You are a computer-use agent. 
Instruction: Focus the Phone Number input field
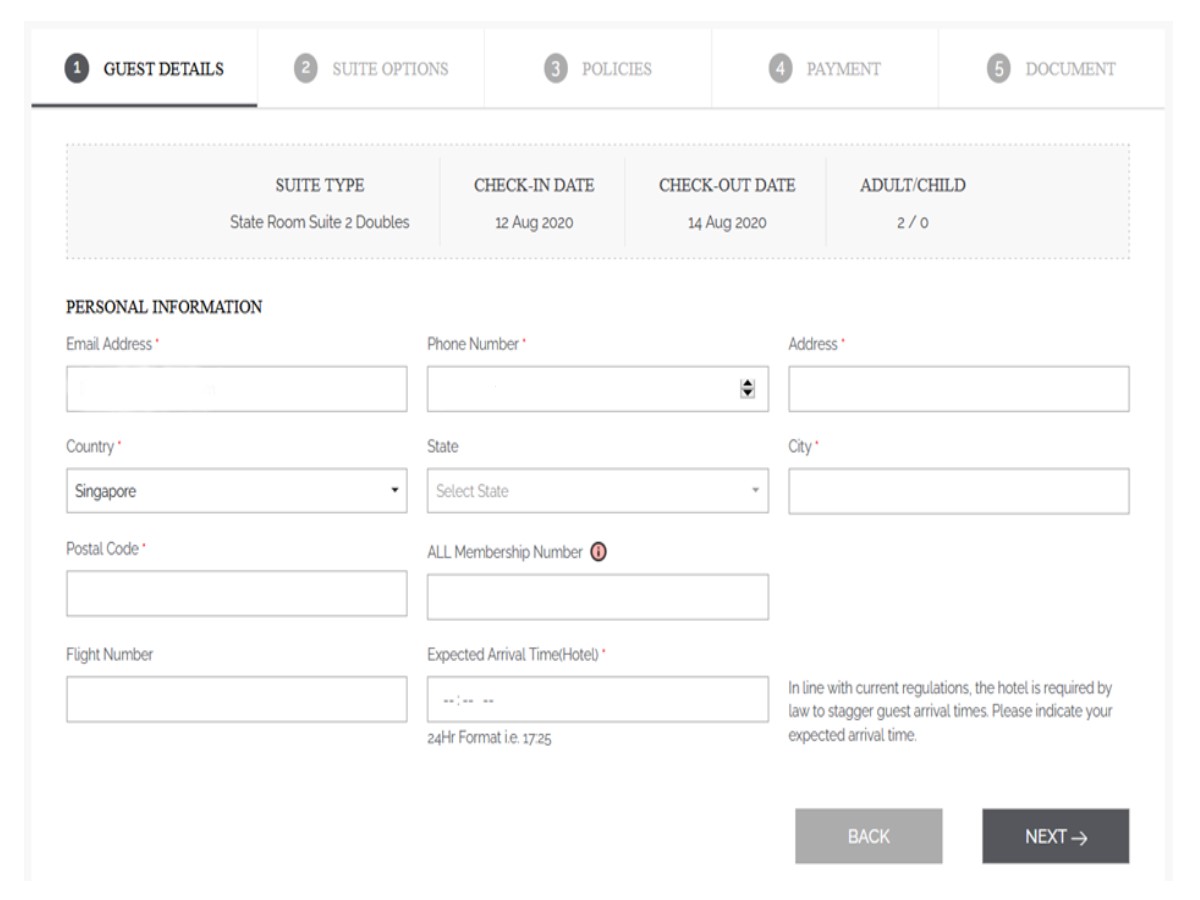598,389
